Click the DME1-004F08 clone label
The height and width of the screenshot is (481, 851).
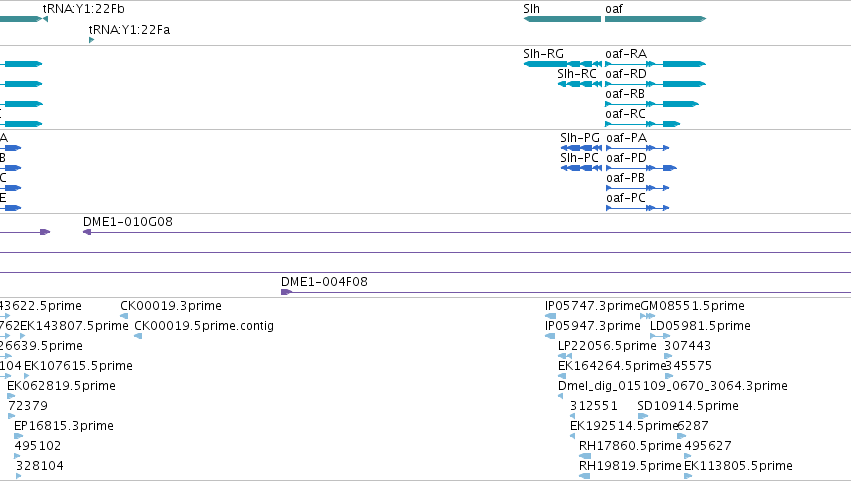tap(324, 282)
